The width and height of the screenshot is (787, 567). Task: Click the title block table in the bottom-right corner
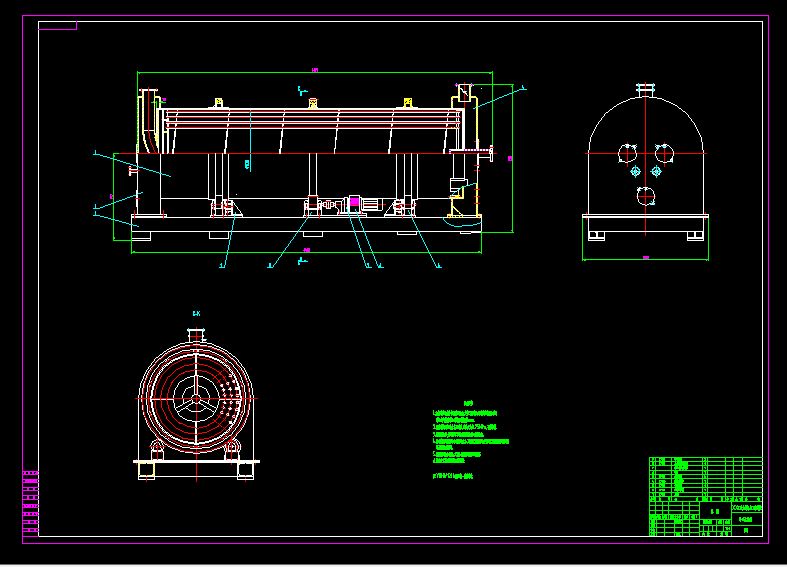coord(705,497)
